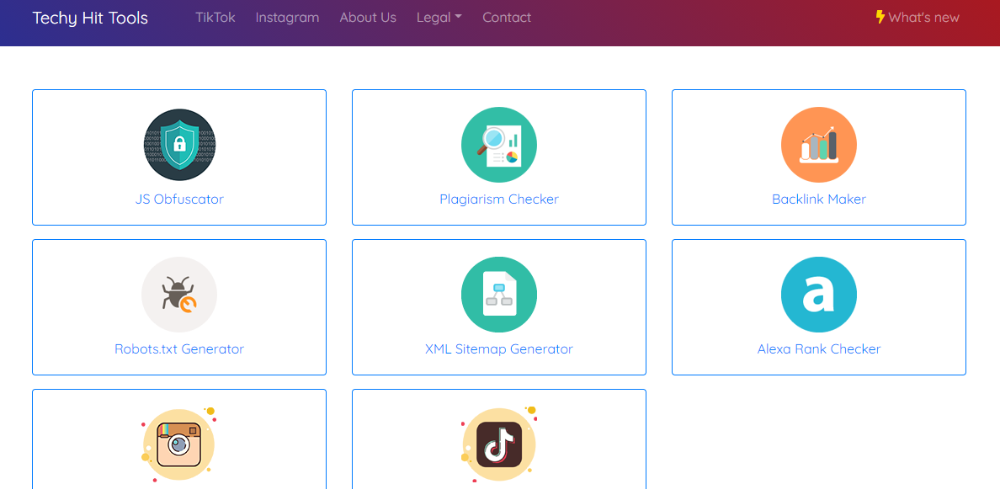
Task: Click the JS Obfuscator text link
Action: click(179, 199)
